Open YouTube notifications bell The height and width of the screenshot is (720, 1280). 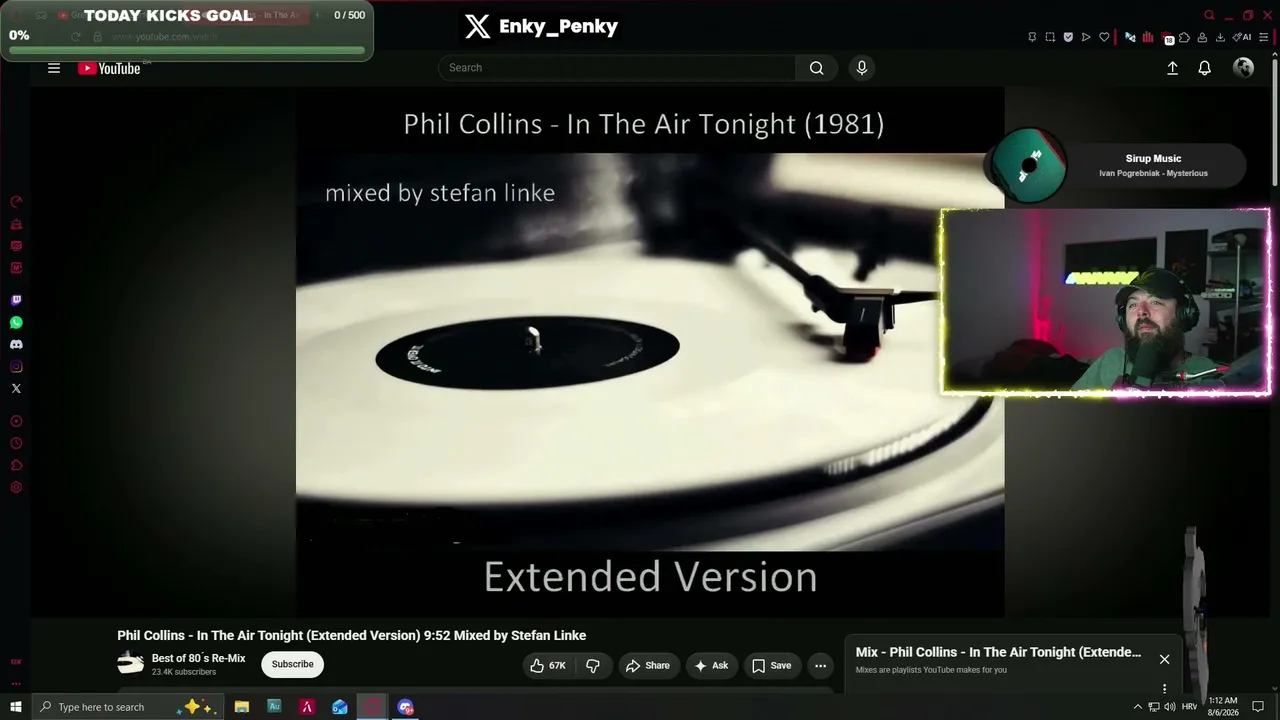[x=1205, y=68]
